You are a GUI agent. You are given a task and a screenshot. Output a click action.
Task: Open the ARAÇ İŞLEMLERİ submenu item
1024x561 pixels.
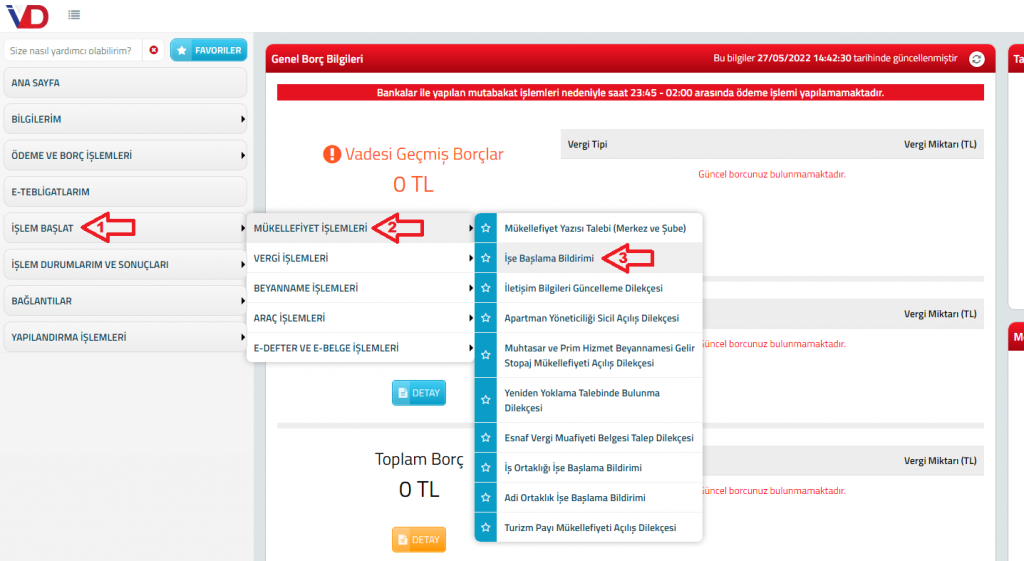coord(360,318)
